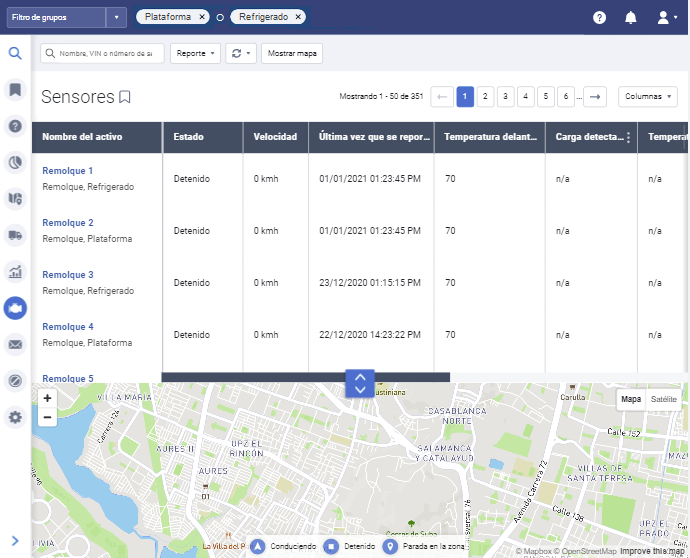Click the Filtro de grupos field
This screenshot has height=558, width=690.
(x=56, y=18)
